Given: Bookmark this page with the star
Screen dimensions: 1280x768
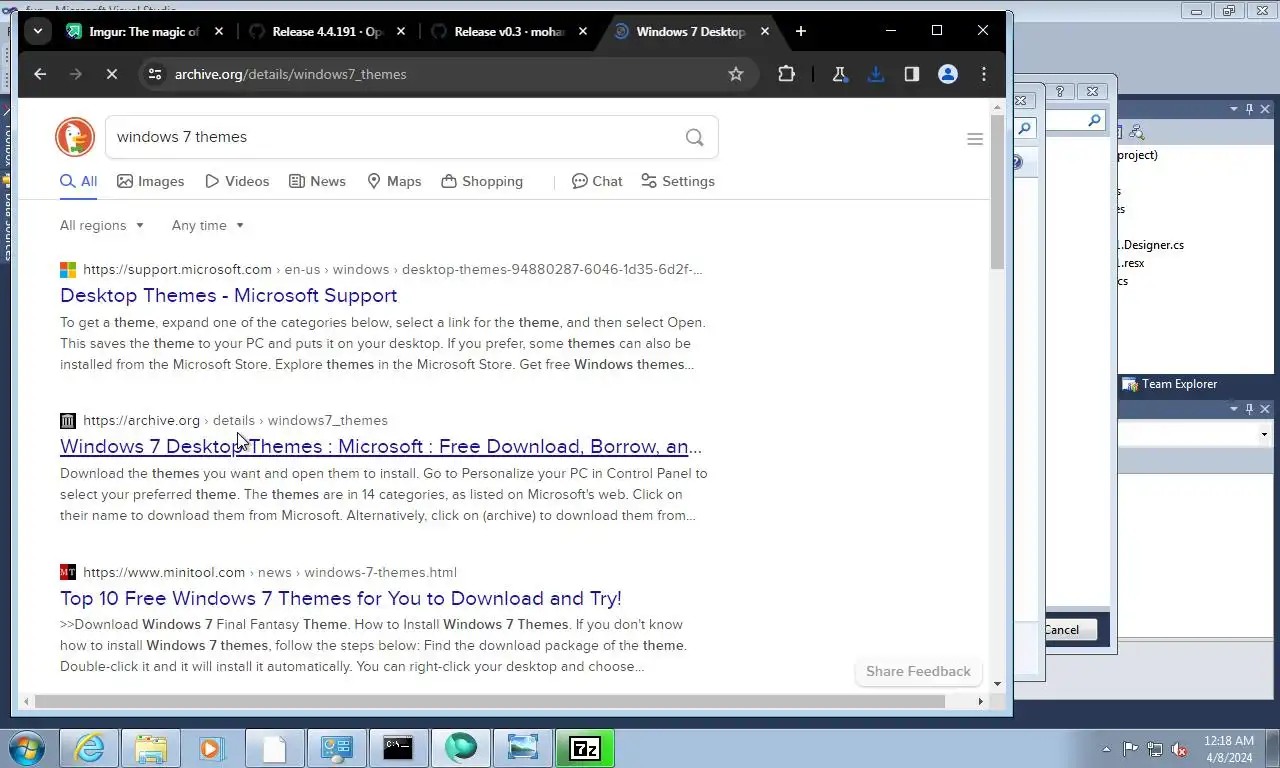Looking at the screenshot, I should [x=736, y=74].
